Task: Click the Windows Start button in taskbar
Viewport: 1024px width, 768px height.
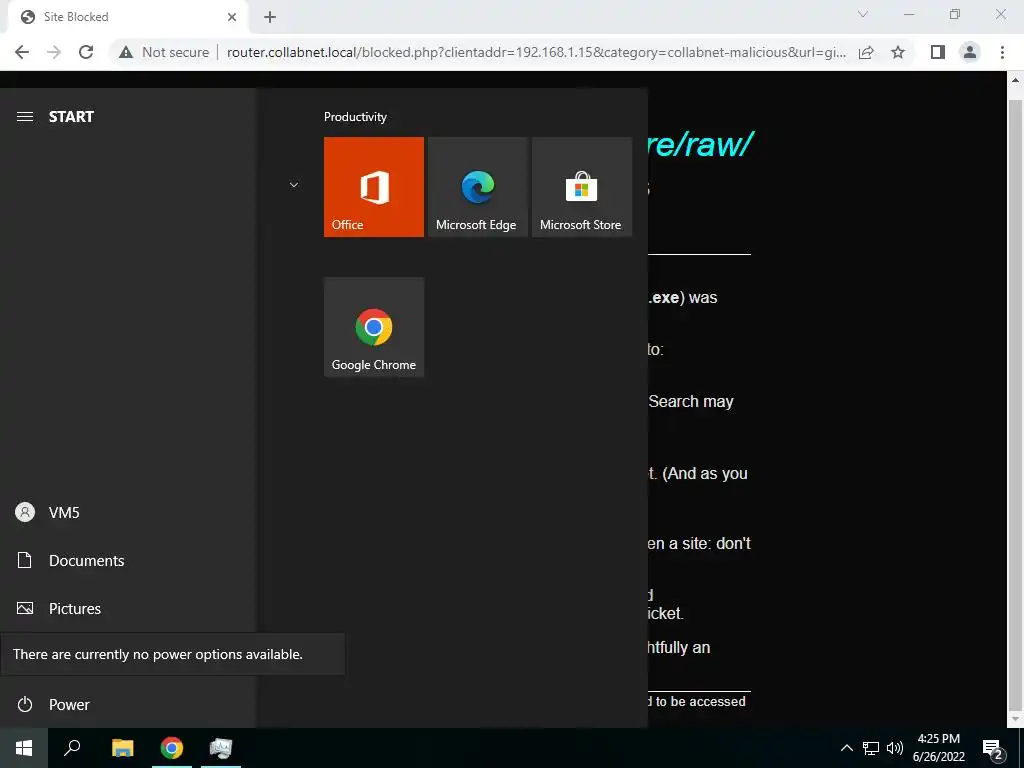Action: pyautogui.click(x=24, y=748)
